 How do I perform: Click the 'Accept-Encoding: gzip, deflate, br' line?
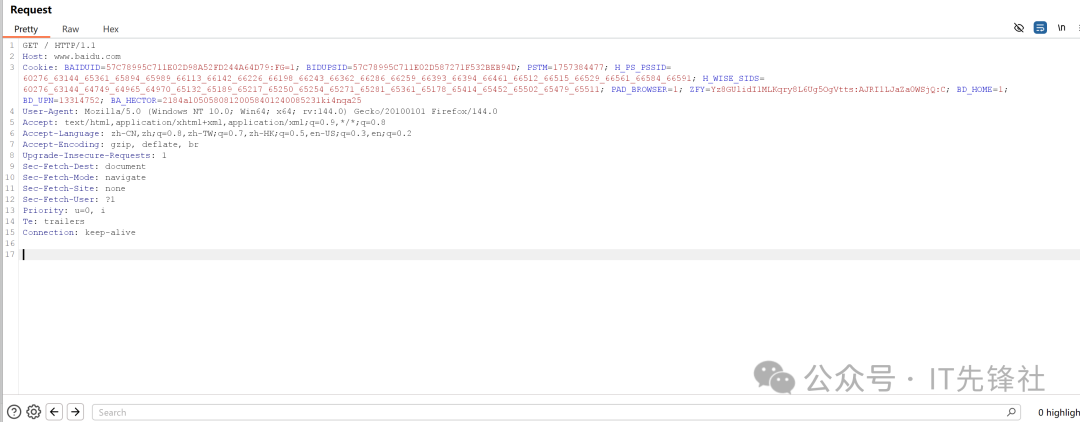pos(110,145)
